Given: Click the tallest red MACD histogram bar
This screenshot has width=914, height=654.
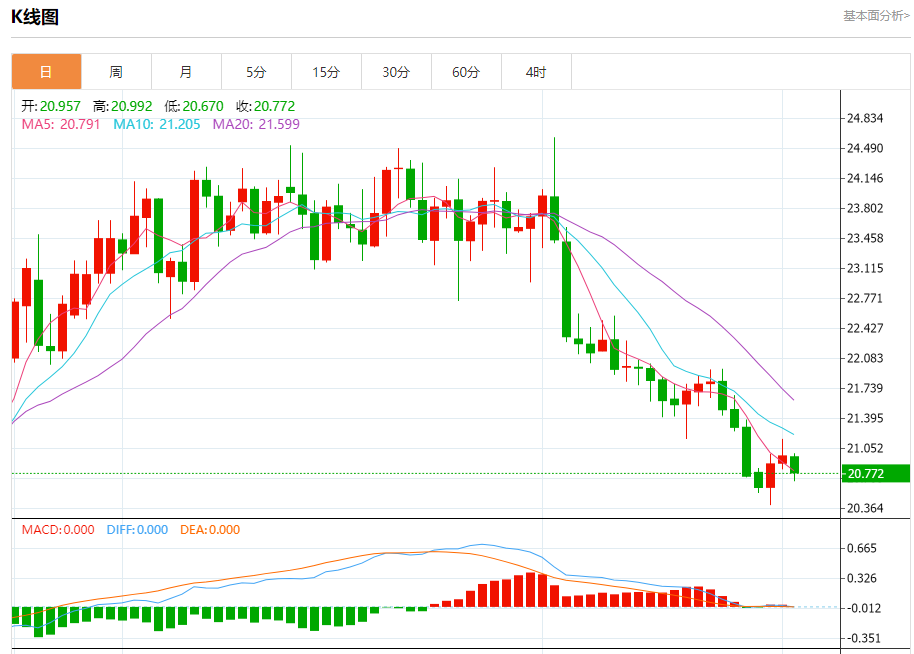Looking at the screenshot, I should click(x=530, y=590).
